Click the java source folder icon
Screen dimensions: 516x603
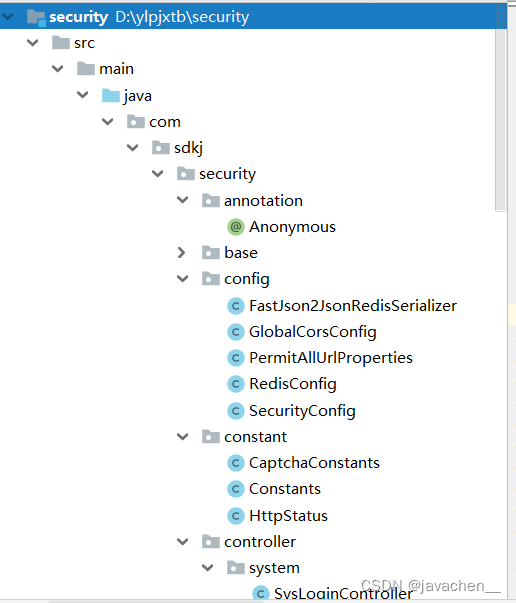(x=111, y=95)
